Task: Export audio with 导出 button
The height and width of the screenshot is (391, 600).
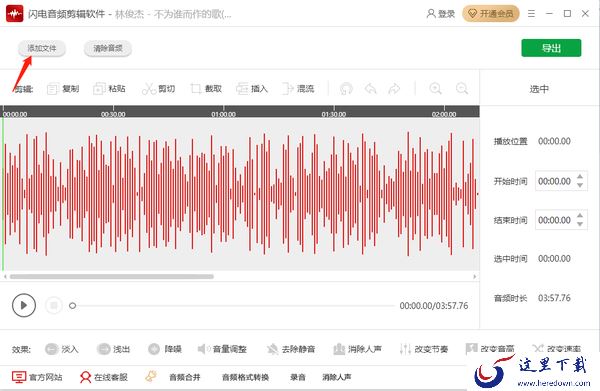Action: (551, 48)
